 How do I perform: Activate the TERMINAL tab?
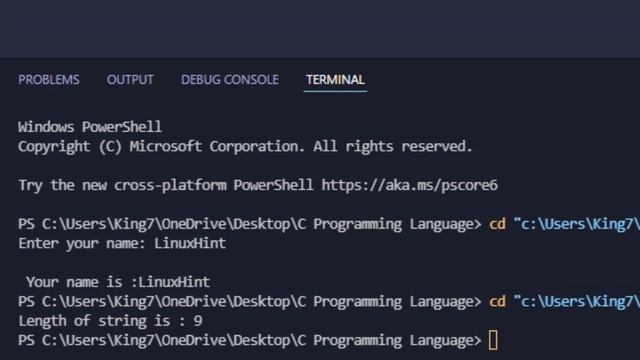pyautogui.click(x=335, y=80)
